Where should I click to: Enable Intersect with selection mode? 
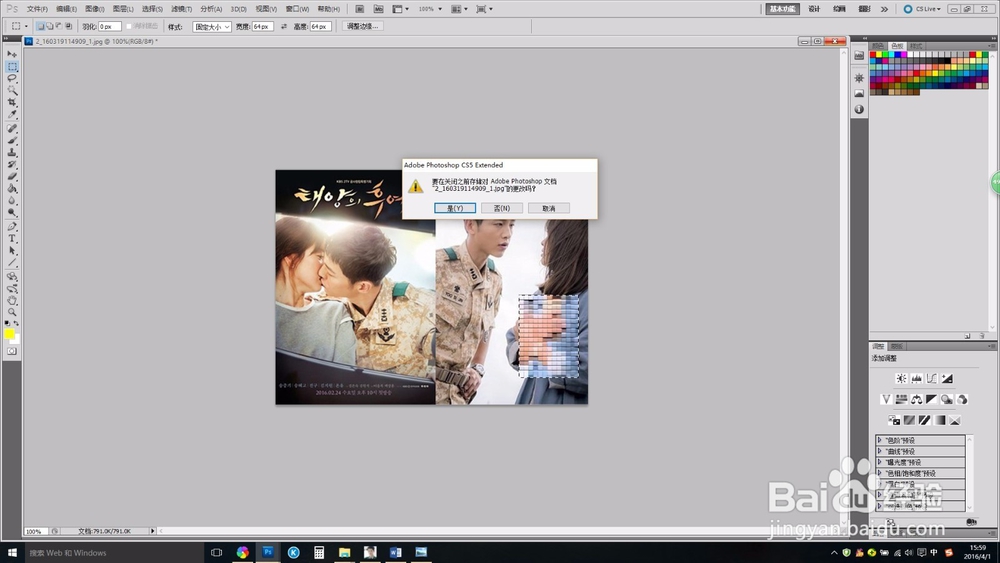tap(68, 26)
